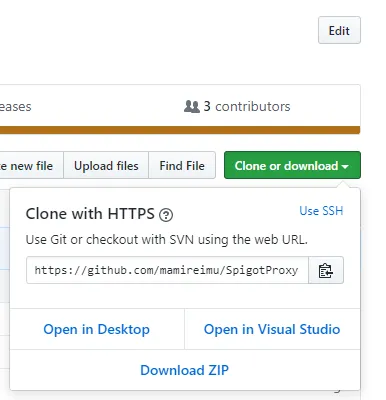Select the HTTPS clone URL field
The height and width of the screenshot is (400, 386).
pyautogui.click(x=167, y=270)
